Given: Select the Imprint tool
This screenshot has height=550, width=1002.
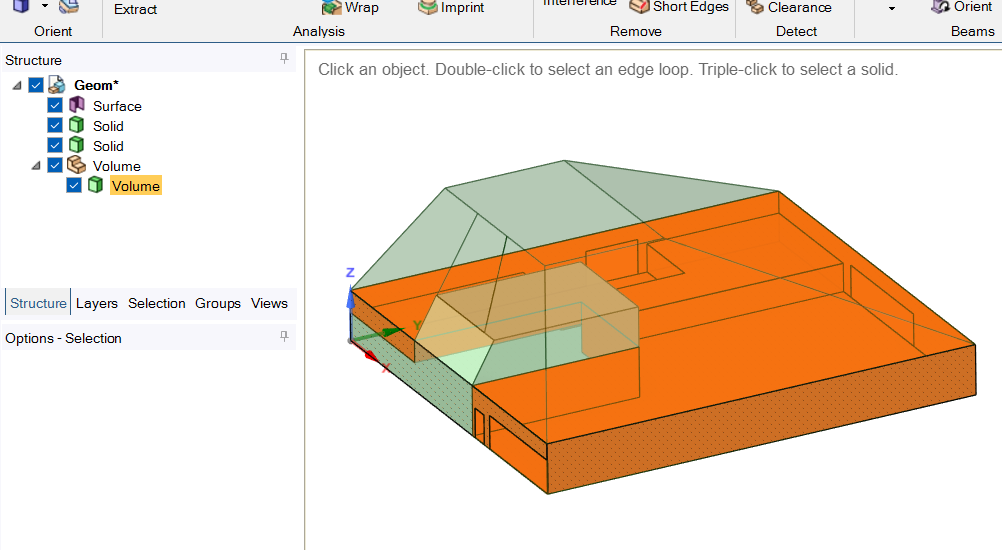Looking at the screenshot, I should click(427, 8).
